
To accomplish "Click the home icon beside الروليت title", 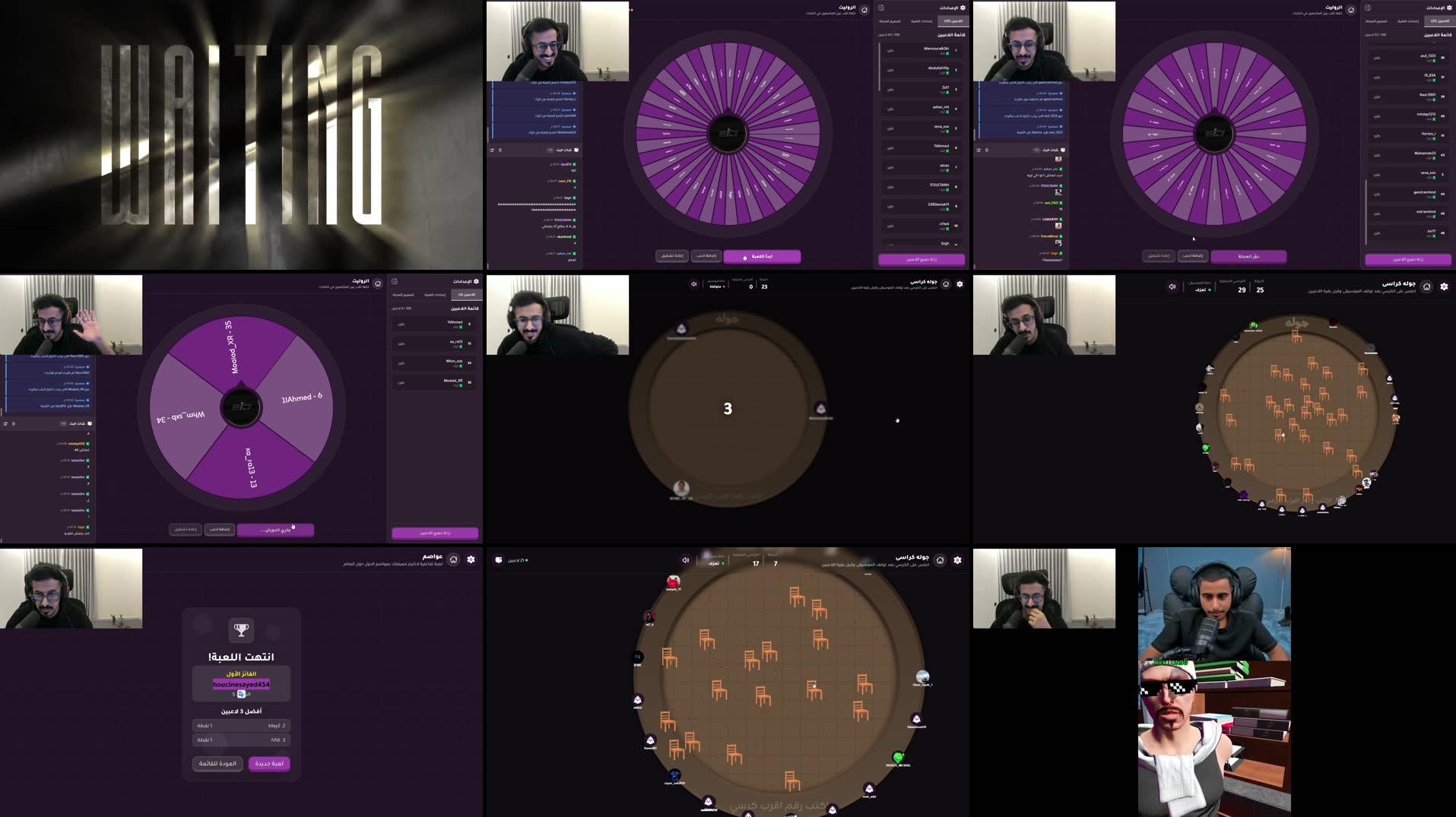I will 864,10.
